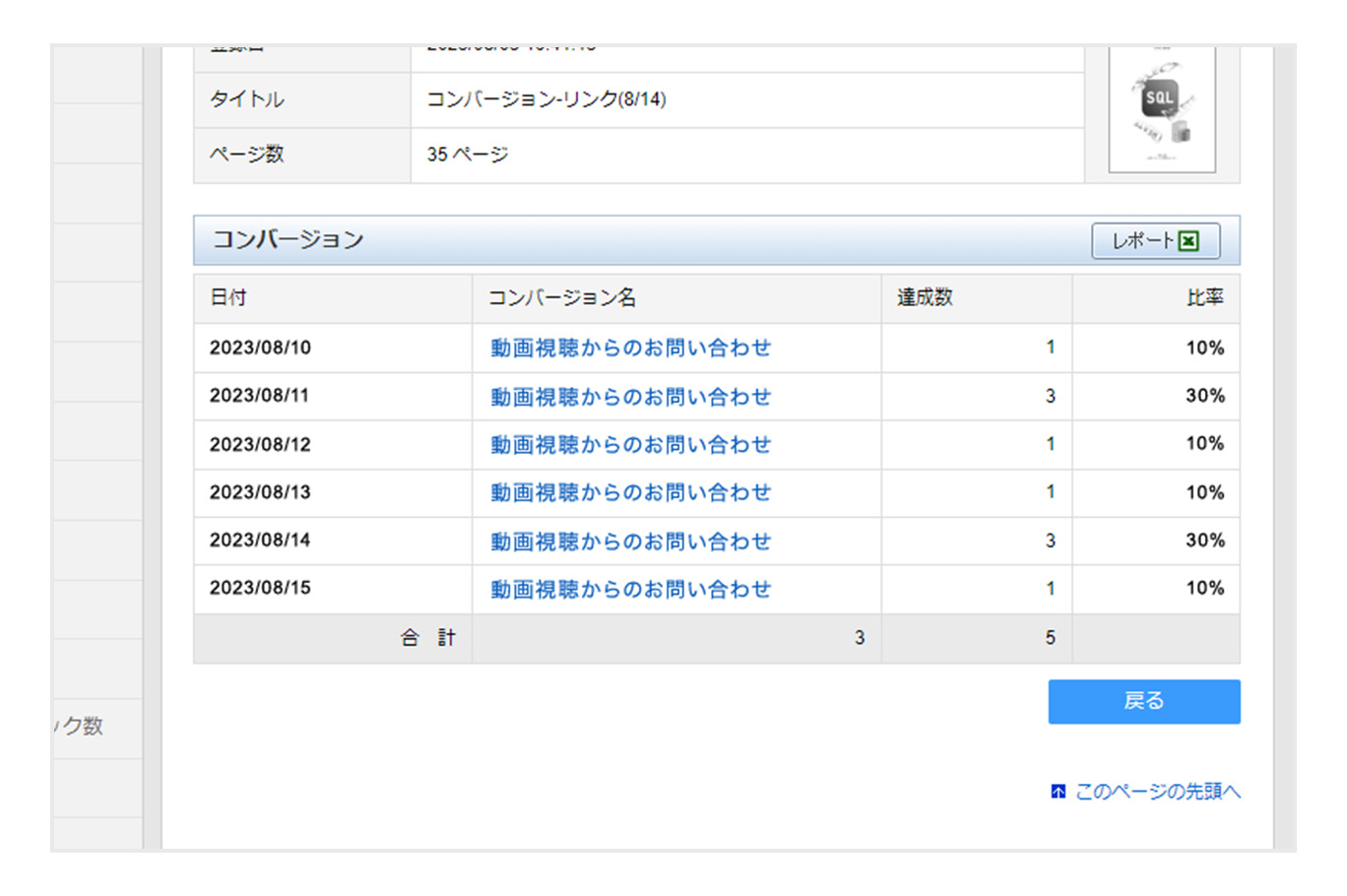This screenshot has height=896, width=1347.
Task: Open 動画視聴からのお問い合わせ link for 2023/08/13
Action: [x=630, y=492]
